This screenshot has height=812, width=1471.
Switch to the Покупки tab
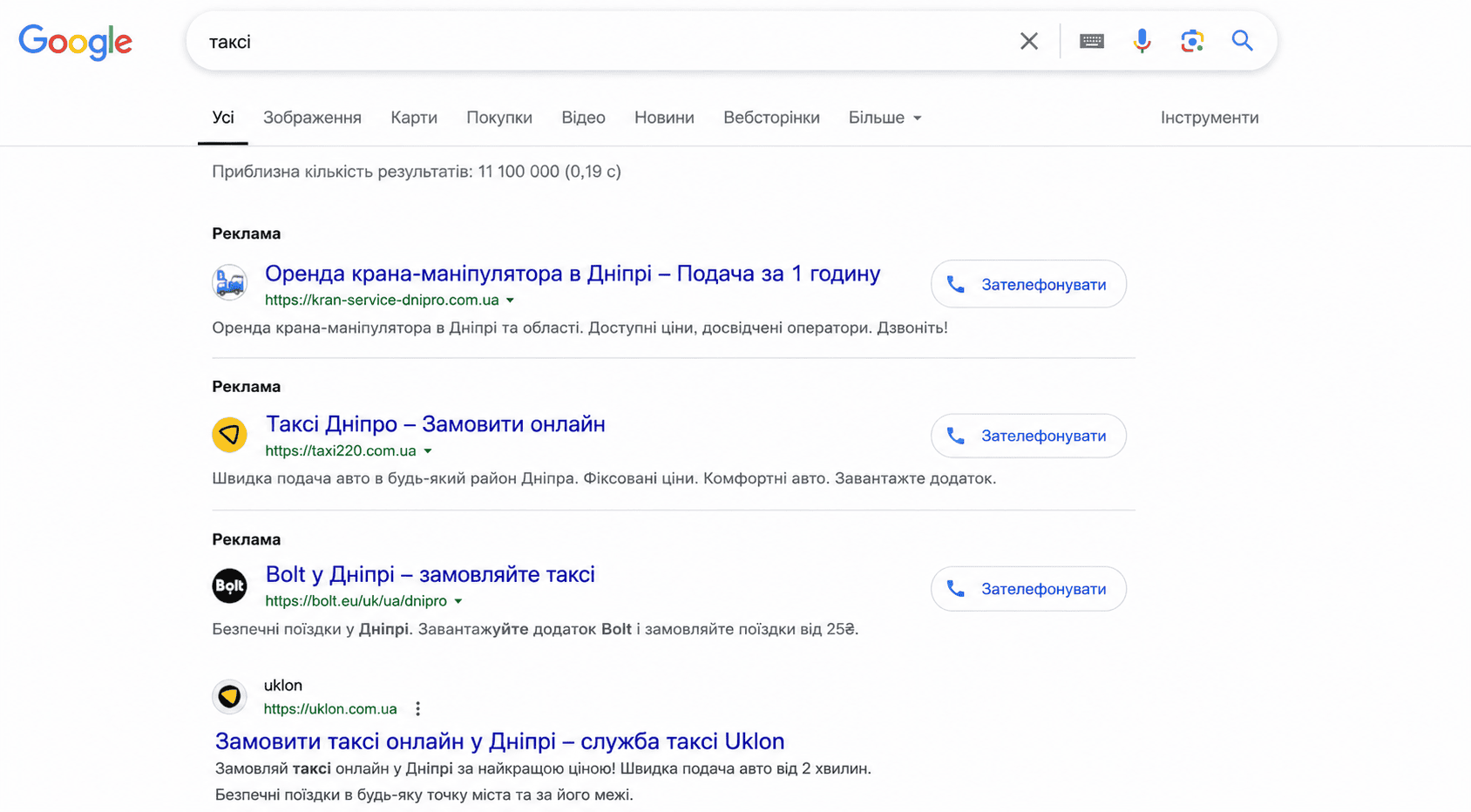point(499,118)
